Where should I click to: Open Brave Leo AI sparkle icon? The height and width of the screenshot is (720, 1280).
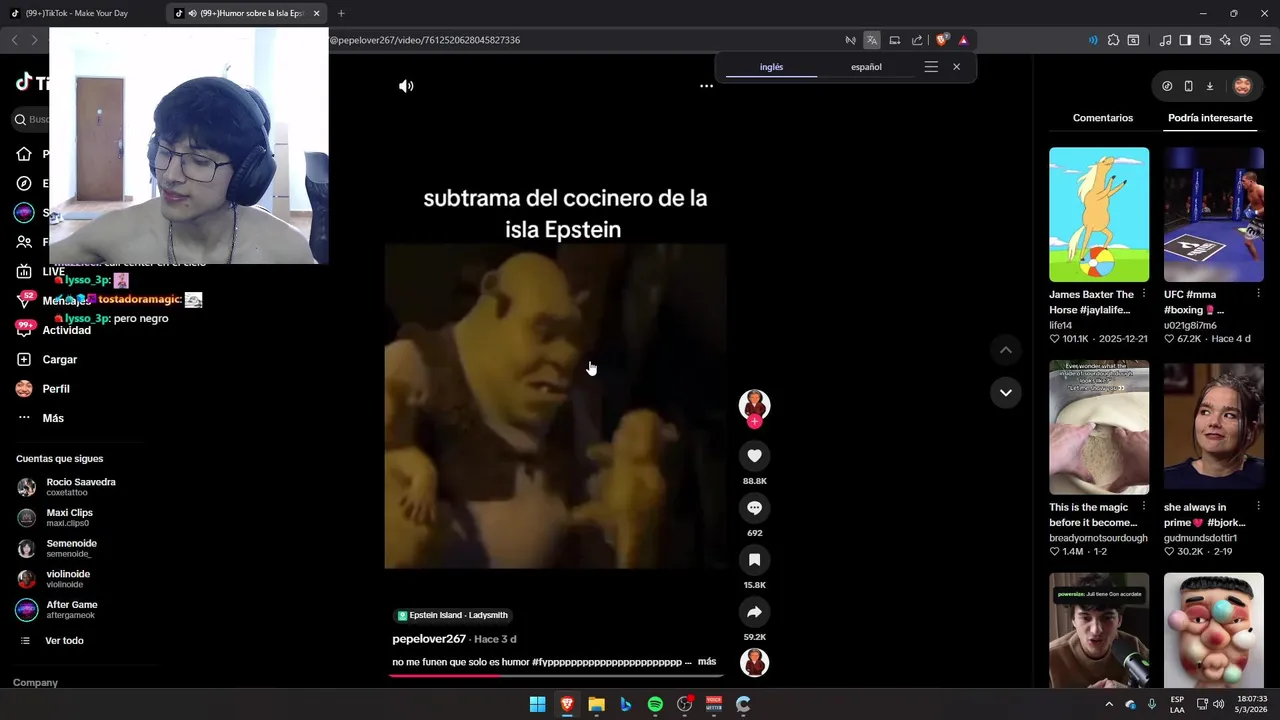(x=1225, y=40)
